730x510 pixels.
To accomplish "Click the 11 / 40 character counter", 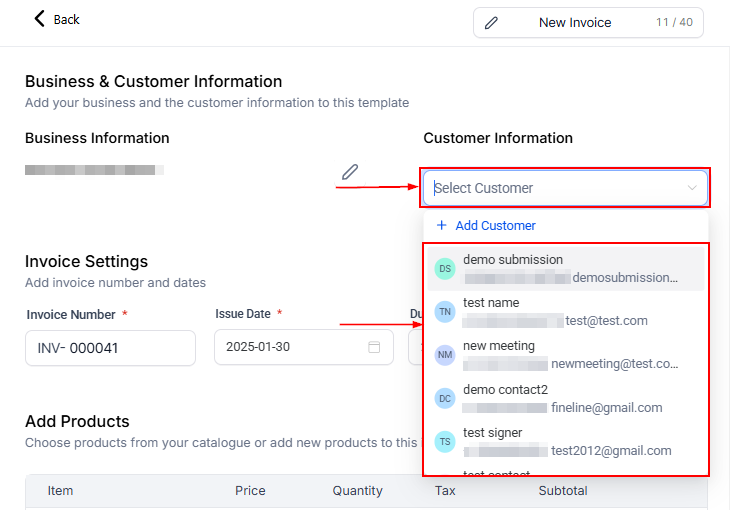I will pyautogui.click(x=674, y=22).
